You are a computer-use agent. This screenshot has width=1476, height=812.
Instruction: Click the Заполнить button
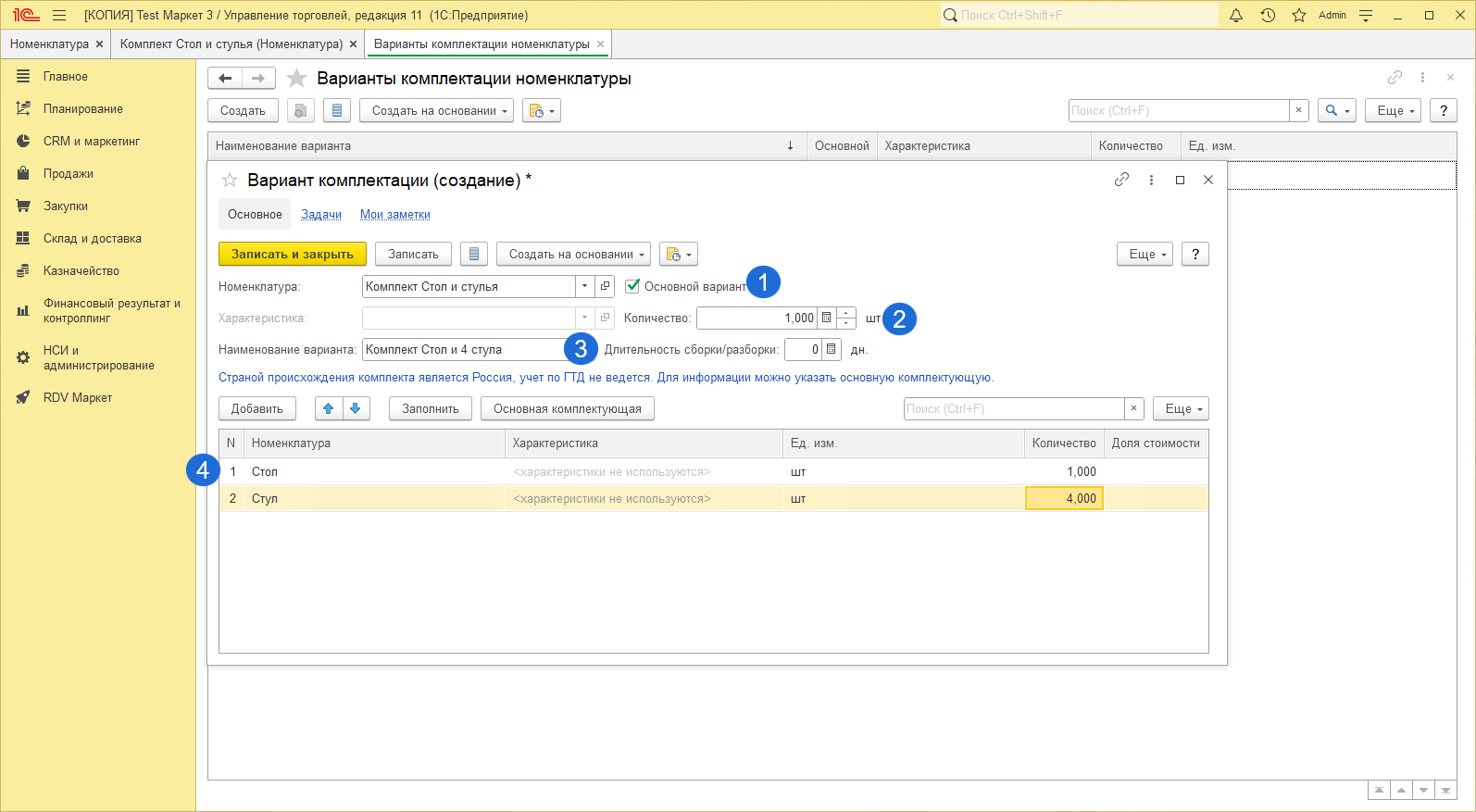430,408
